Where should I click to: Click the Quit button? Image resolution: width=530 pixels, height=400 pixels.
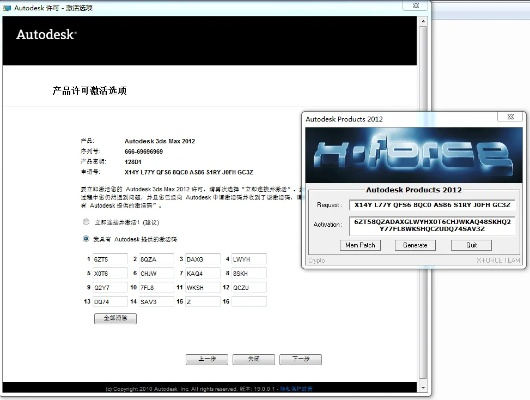471,245
